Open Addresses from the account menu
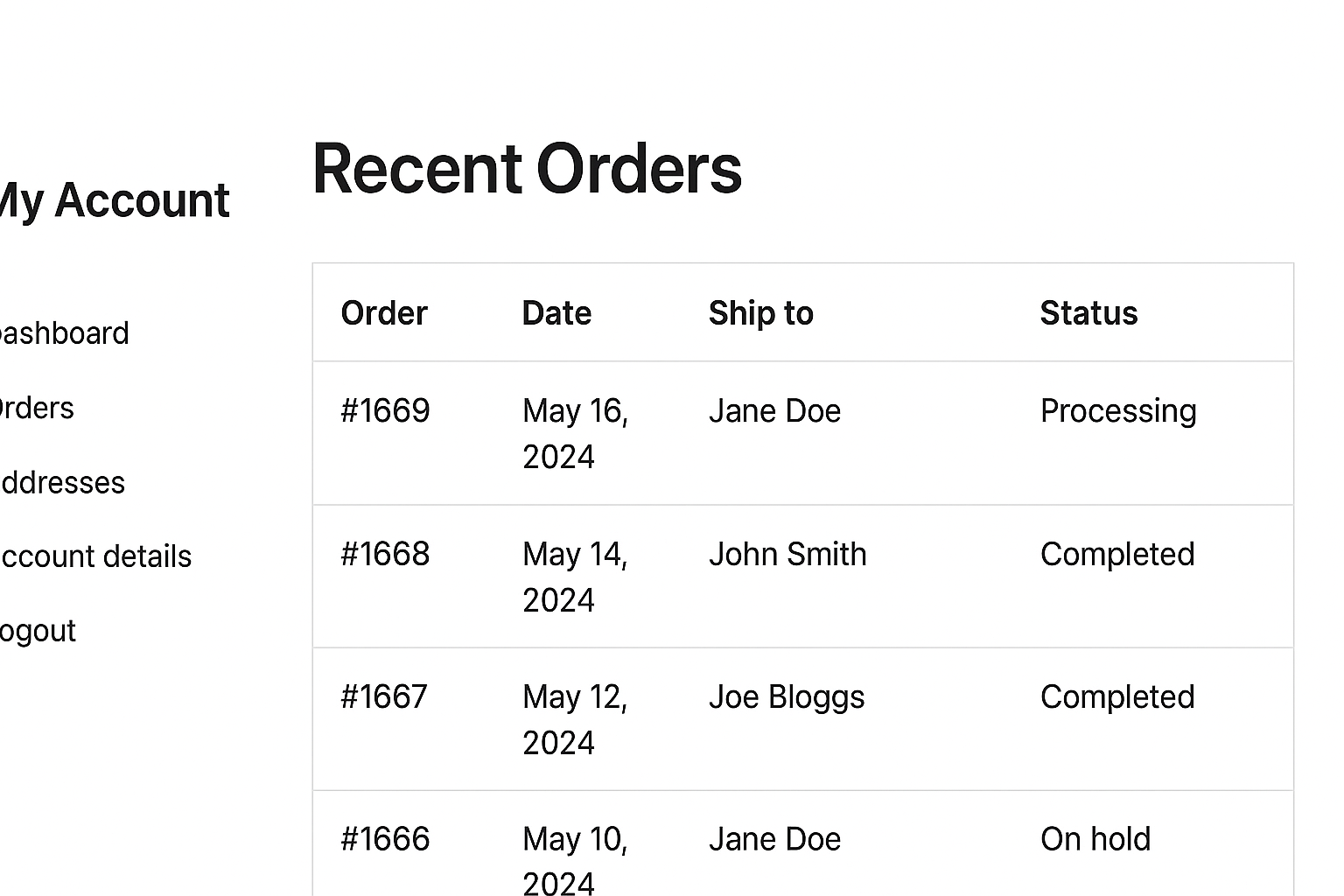Viewport: 1344px width, 896px height. [x=61, y=482]
